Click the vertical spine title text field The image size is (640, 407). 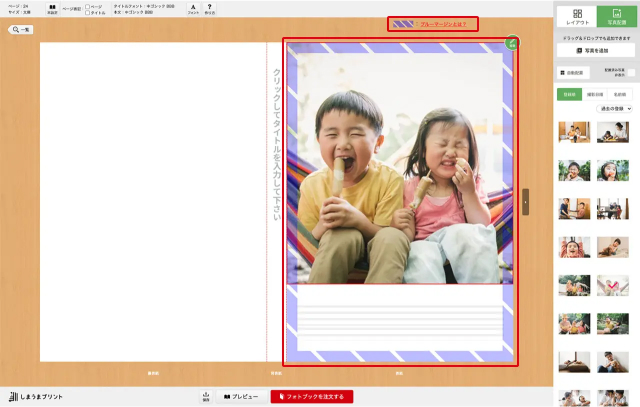click(277, 145)
